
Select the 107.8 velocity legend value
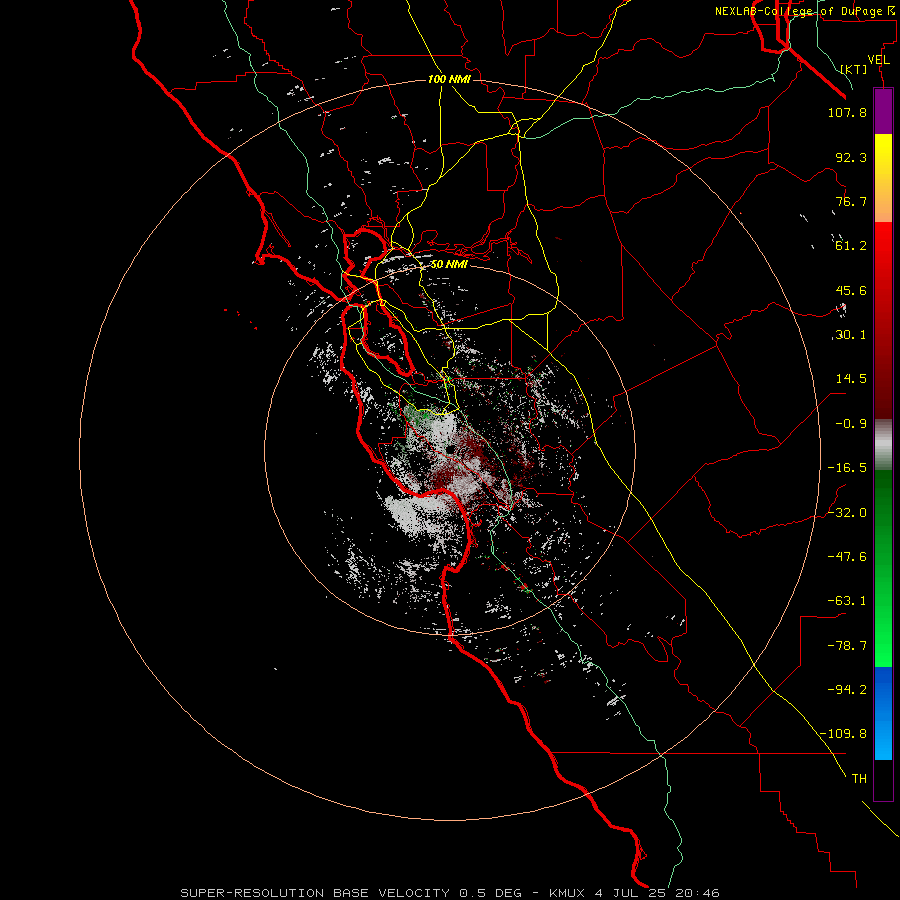[847, 112]
